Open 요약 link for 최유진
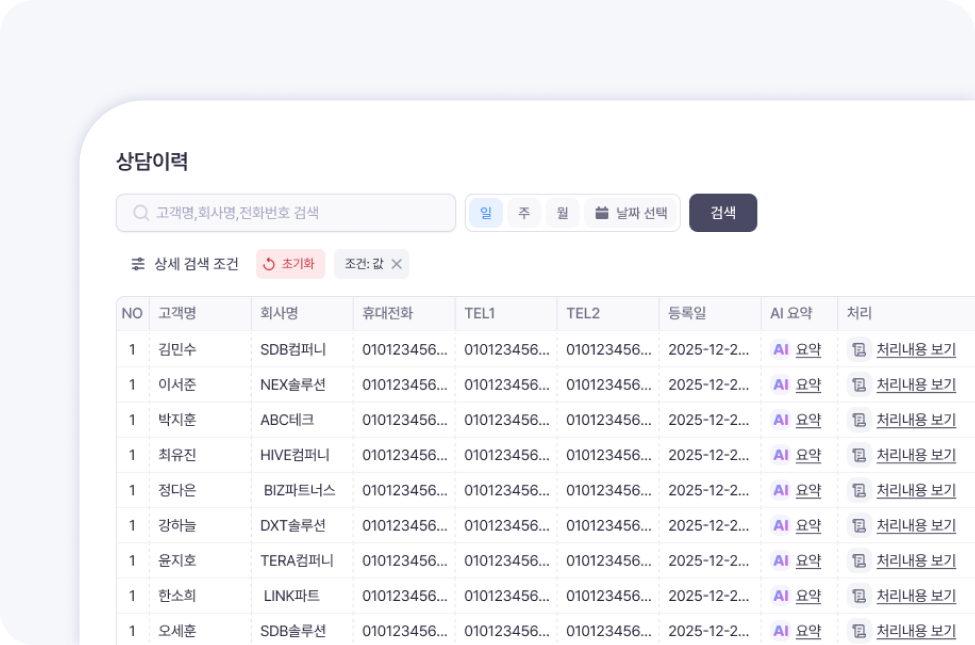 pyautogui.click(x=808, y=455)
